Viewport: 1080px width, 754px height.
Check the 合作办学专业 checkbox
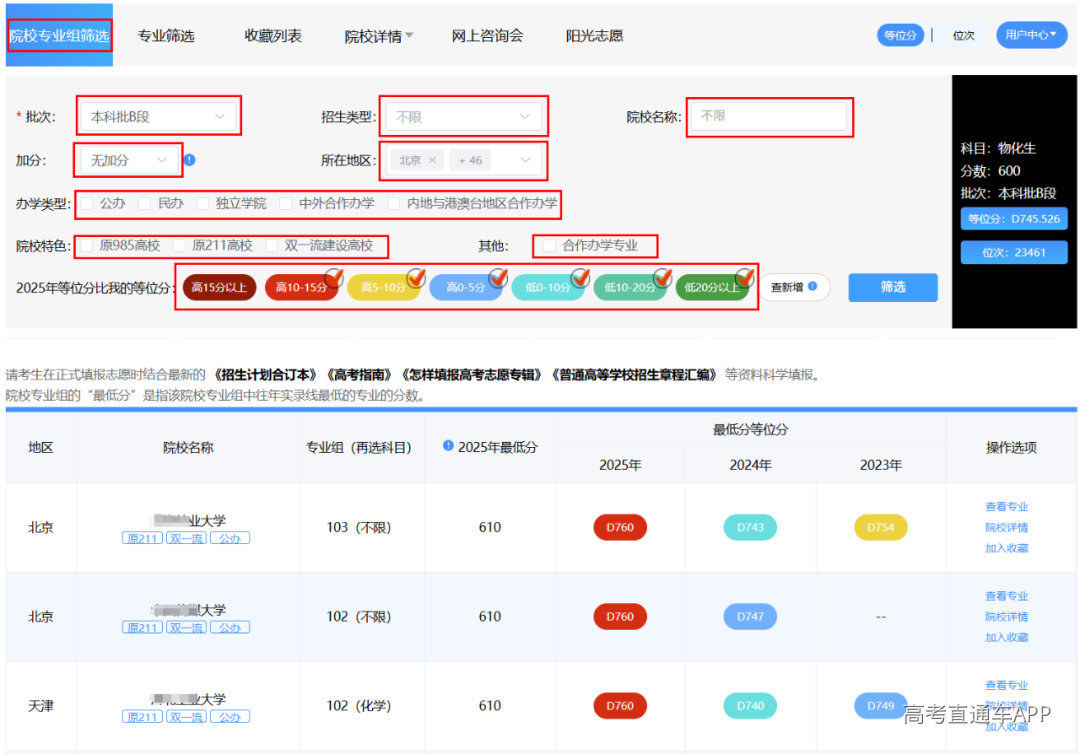point(549,245)
